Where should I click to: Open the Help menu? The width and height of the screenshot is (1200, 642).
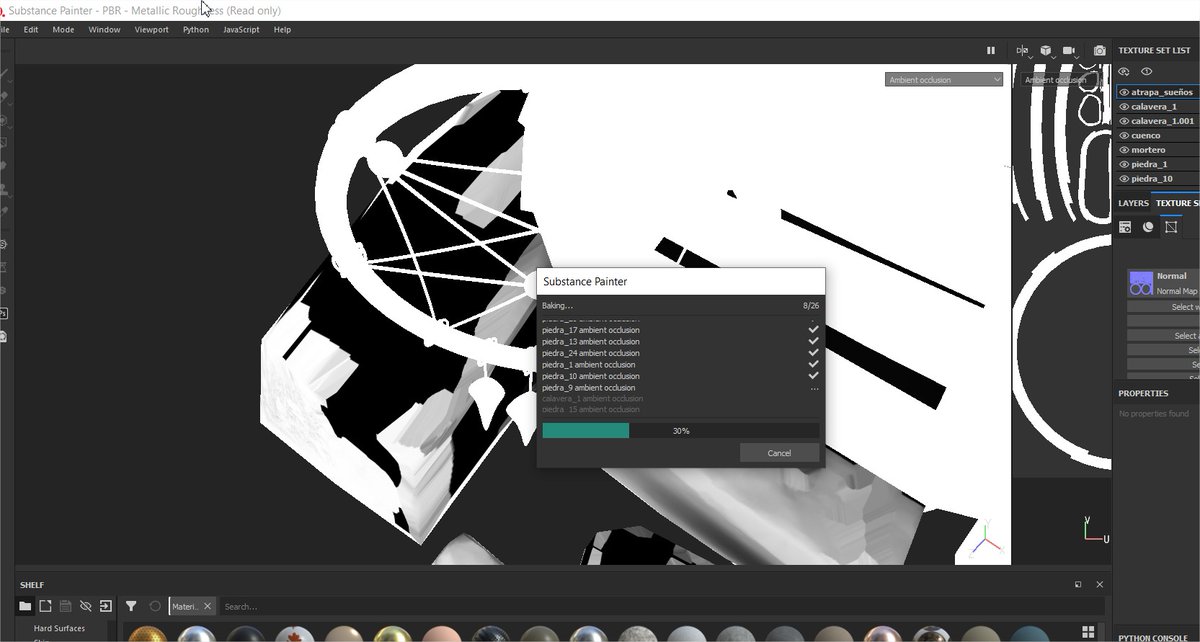(x=282, y=29)
